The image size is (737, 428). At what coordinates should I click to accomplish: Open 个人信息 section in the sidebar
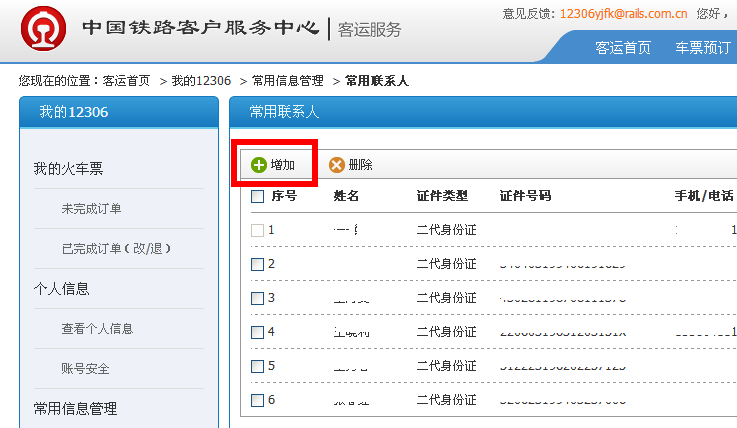(x=61, y=288)
